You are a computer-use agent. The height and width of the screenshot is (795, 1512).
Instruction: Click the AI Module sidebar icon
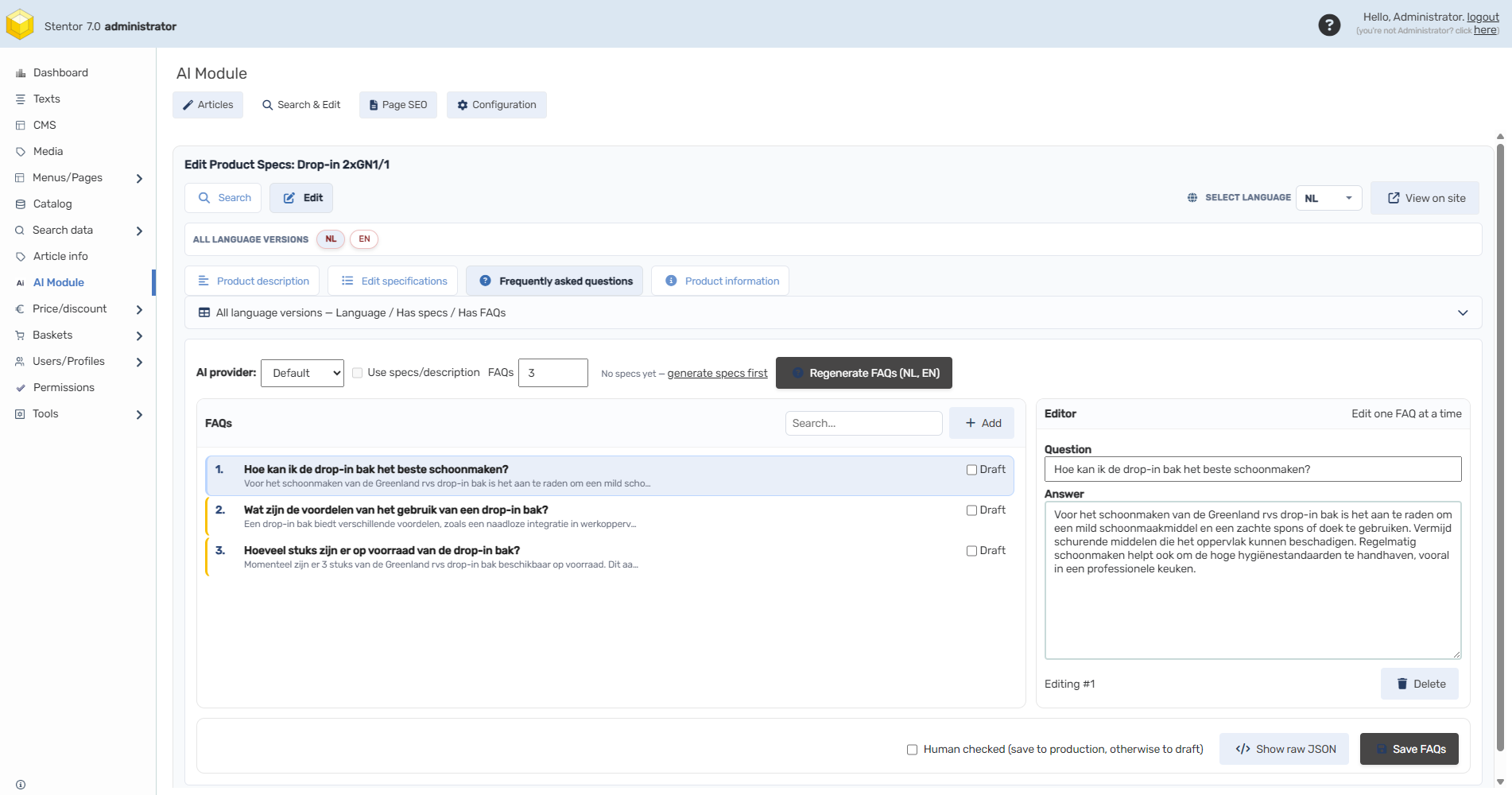point(21,283)
